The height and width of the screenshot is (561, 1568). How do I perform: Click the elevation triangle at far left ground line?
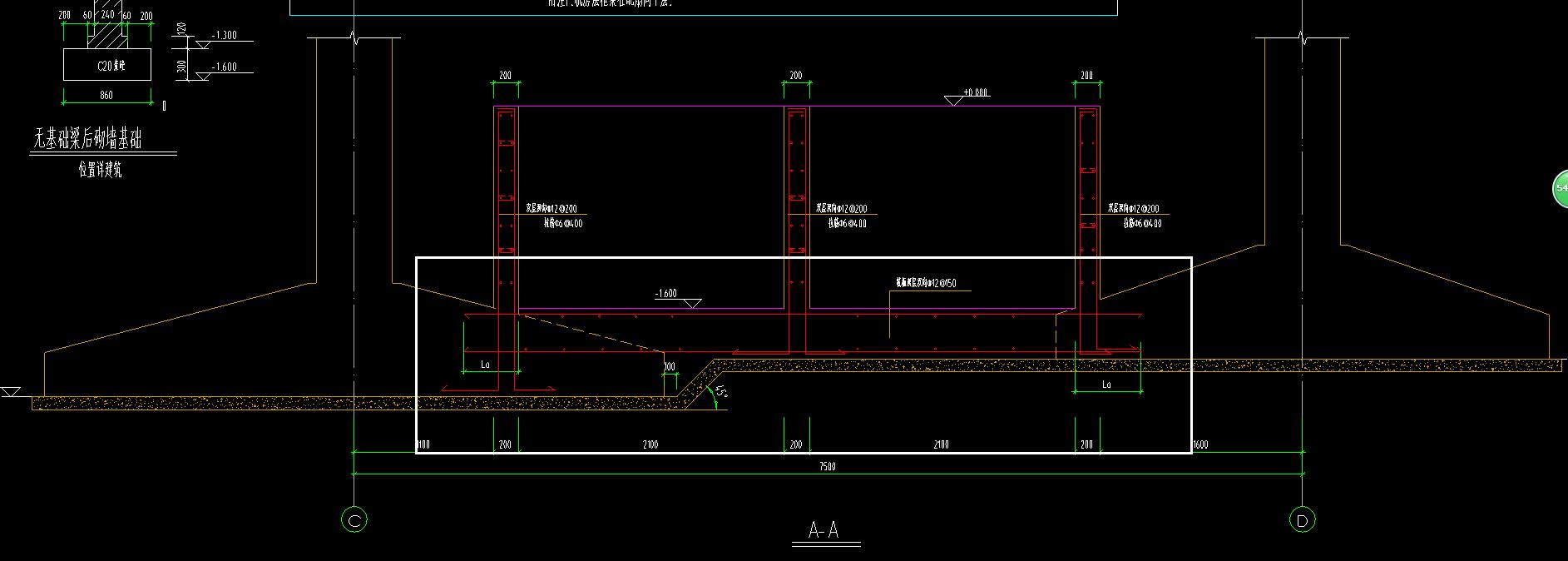click(10, 392)
